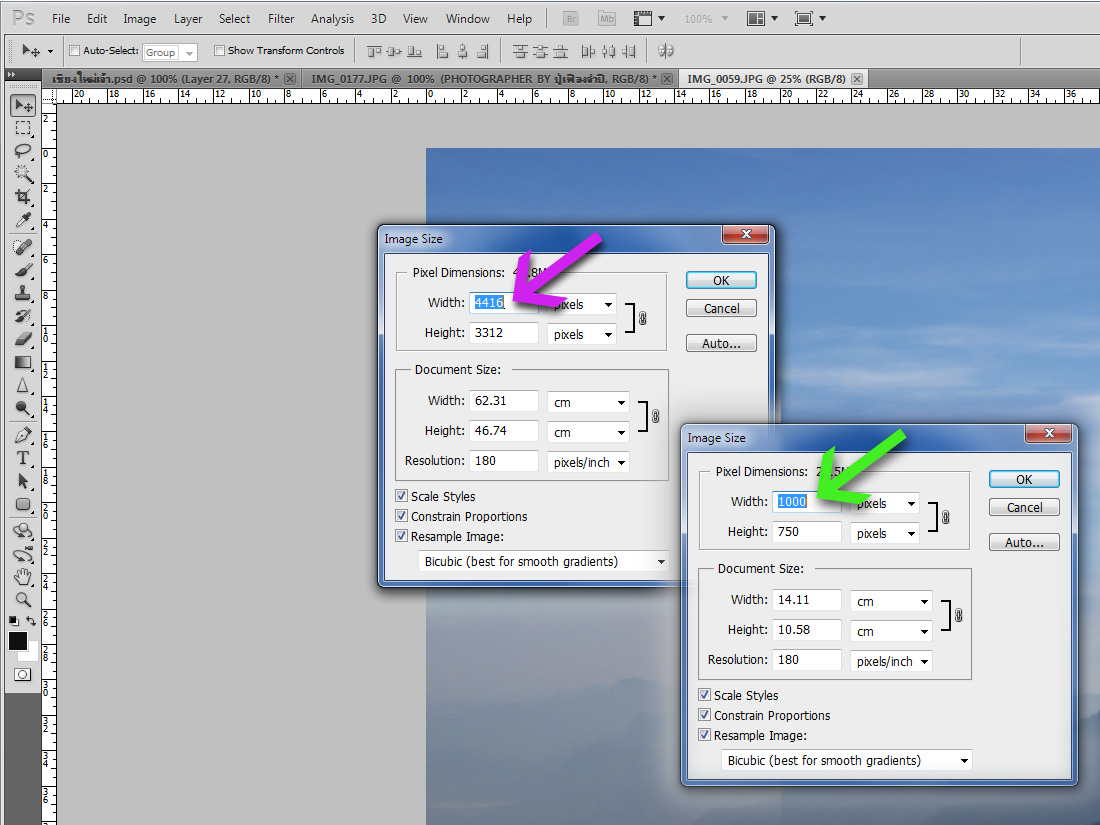Enable Show Transform Controls checkbox

[x=219, y=51]
